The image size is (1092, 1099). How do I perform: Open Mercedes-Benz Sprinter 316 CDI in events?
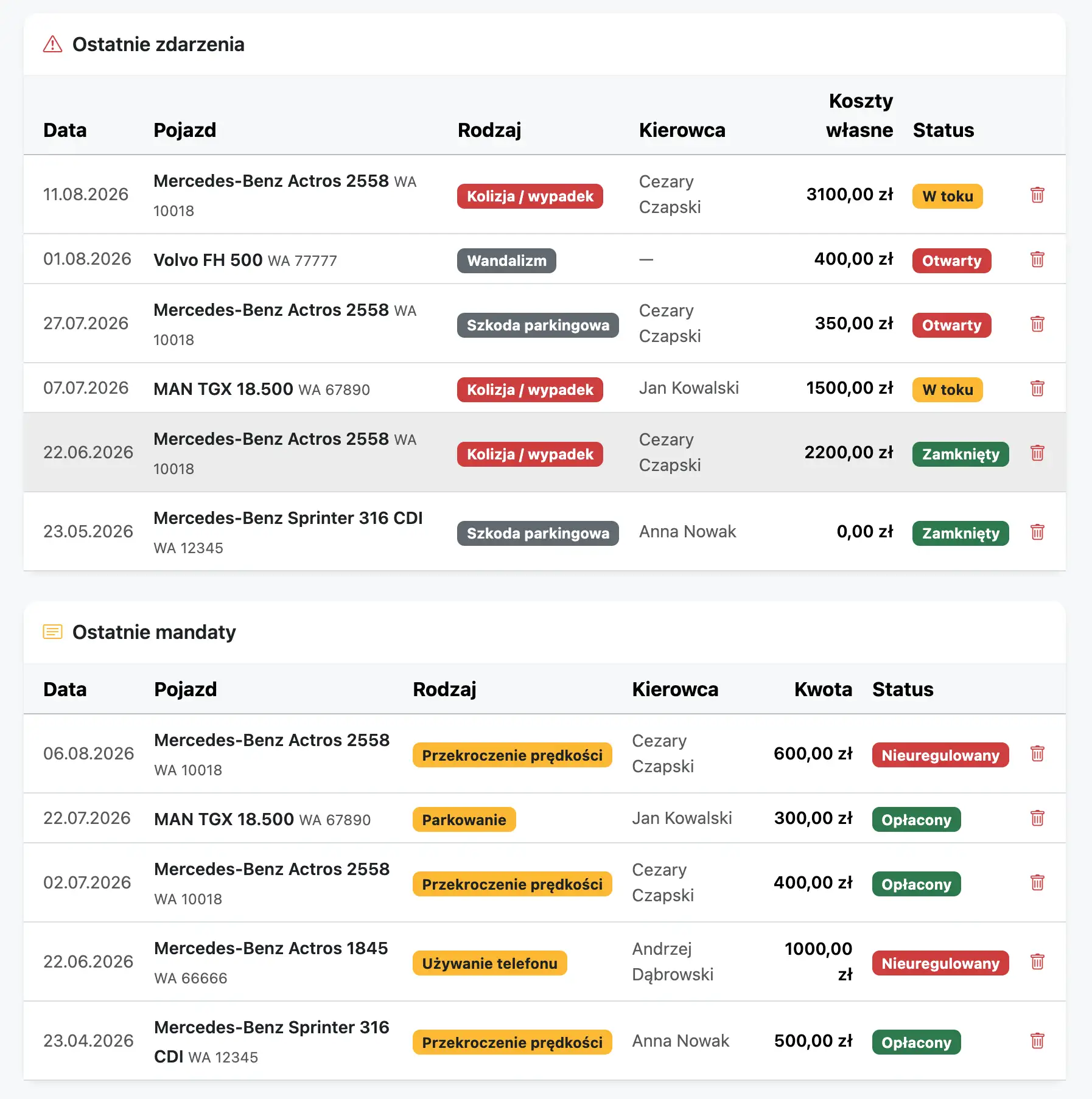click(x=288, y=532)
